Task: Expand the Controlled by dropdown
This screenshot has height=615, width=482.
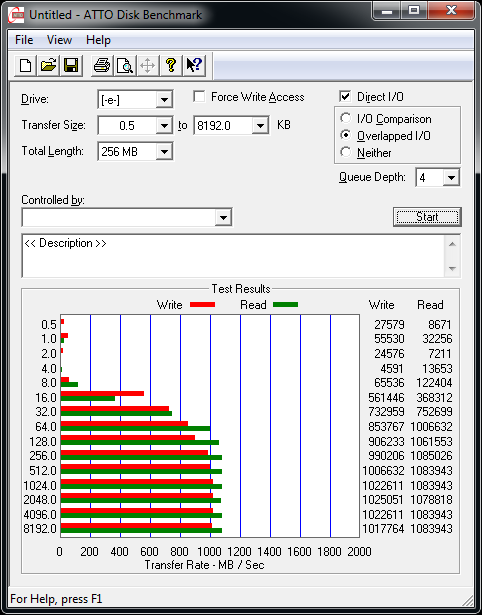Action: coord(223,217)
